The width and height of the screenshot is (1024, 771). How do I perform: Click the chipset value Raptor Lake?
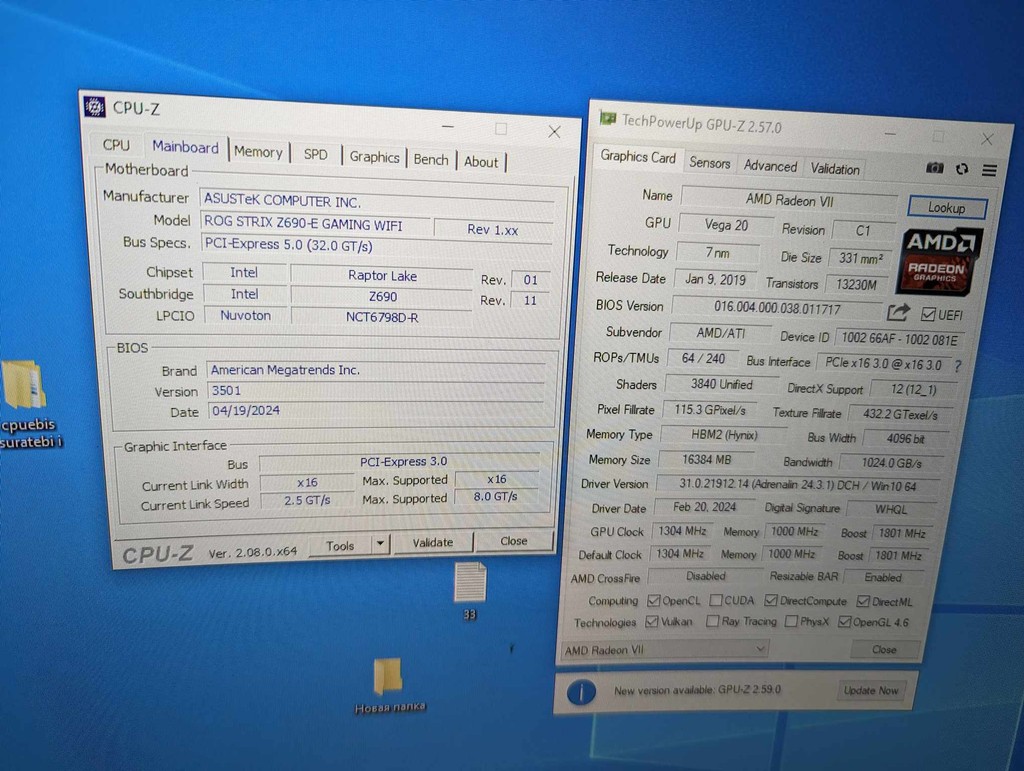pyautogui.click(x=382, y=275)
